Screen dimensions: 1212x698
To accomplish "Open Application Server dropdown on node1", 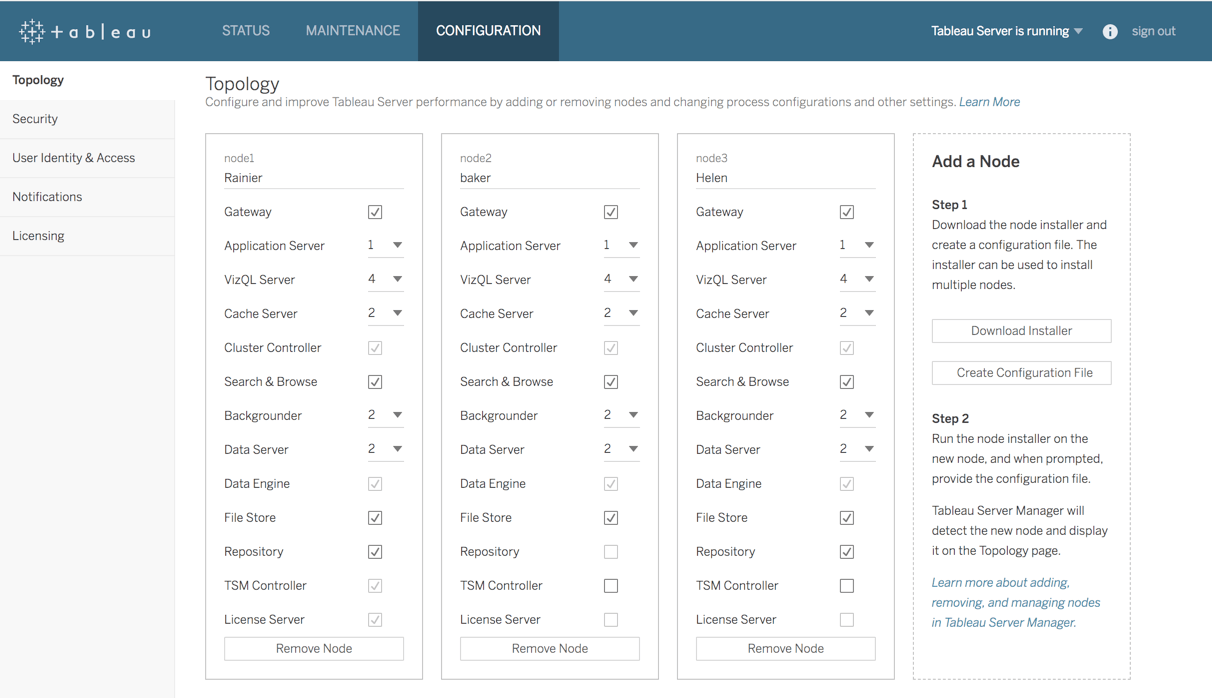I will [x=385, y=246].
